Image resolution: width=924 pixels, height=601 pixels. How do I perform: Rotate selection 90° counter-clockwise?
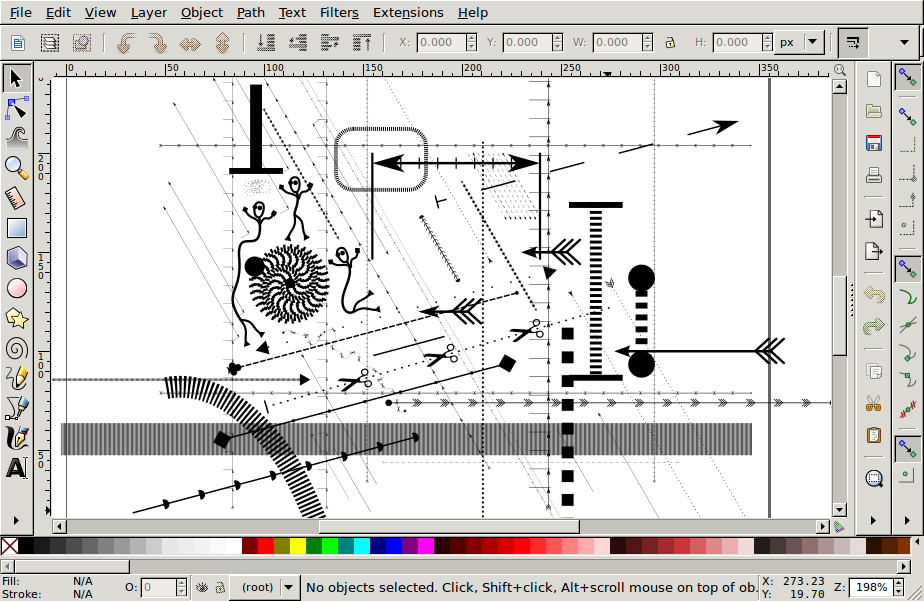tap(125, 43)
